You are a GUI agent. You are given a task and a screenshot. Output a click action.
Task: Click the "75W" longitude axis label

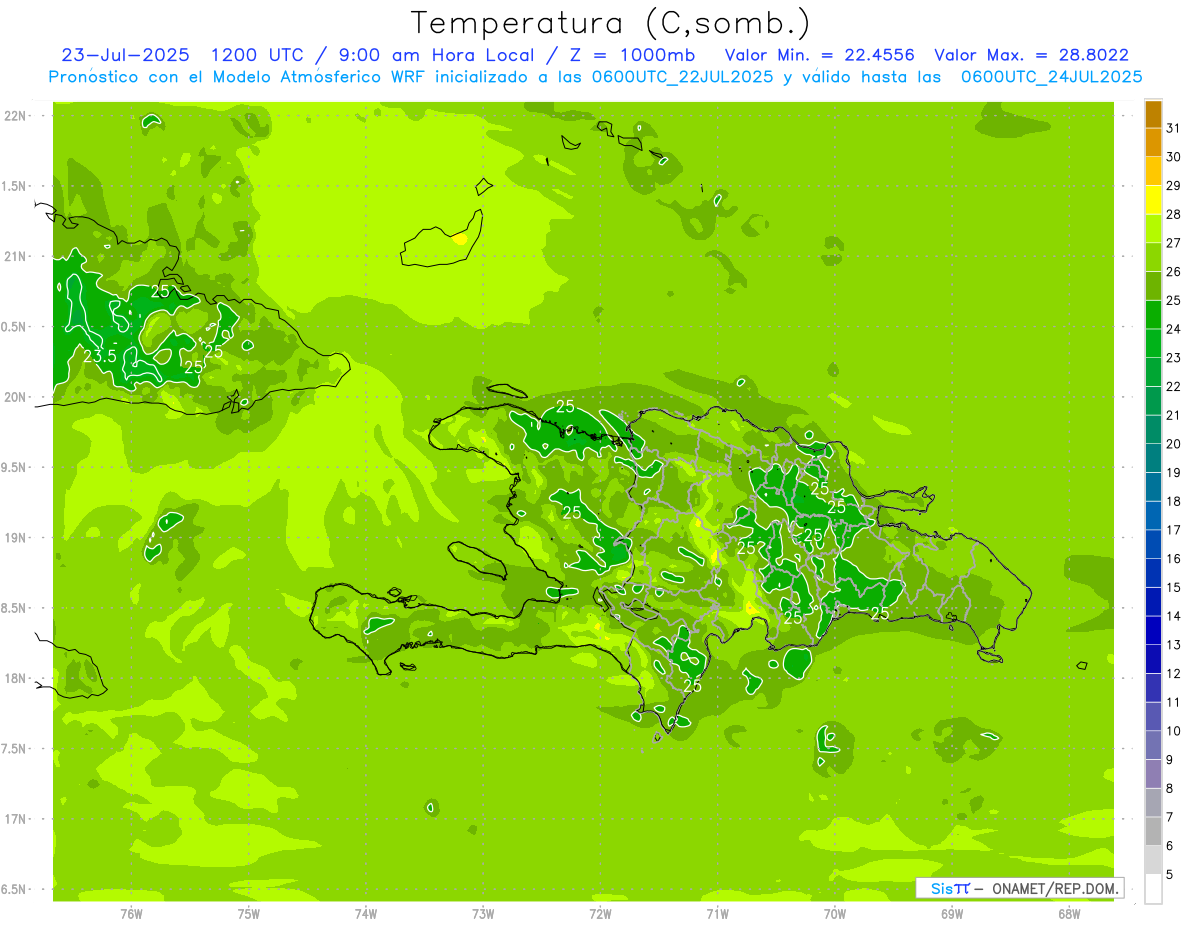(248, 913)
